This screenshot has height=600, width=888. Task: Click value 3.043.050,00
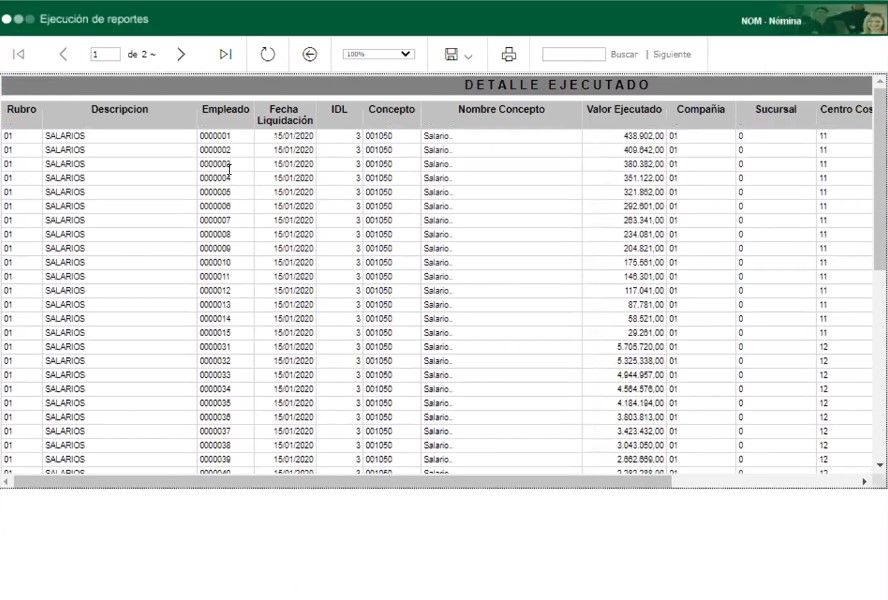[x=641, y=445]
